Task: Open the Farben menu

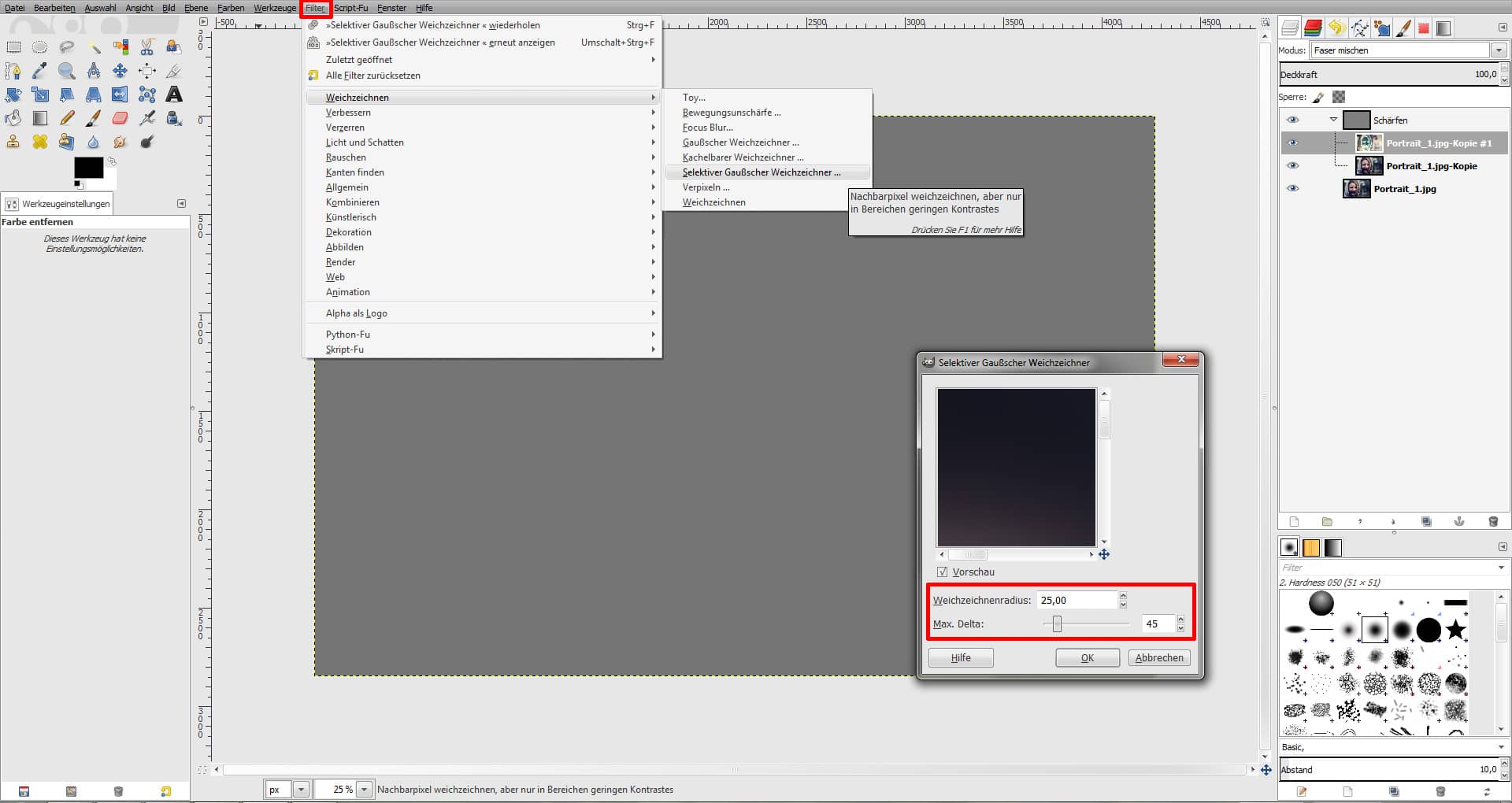Action: coord(231,8)
